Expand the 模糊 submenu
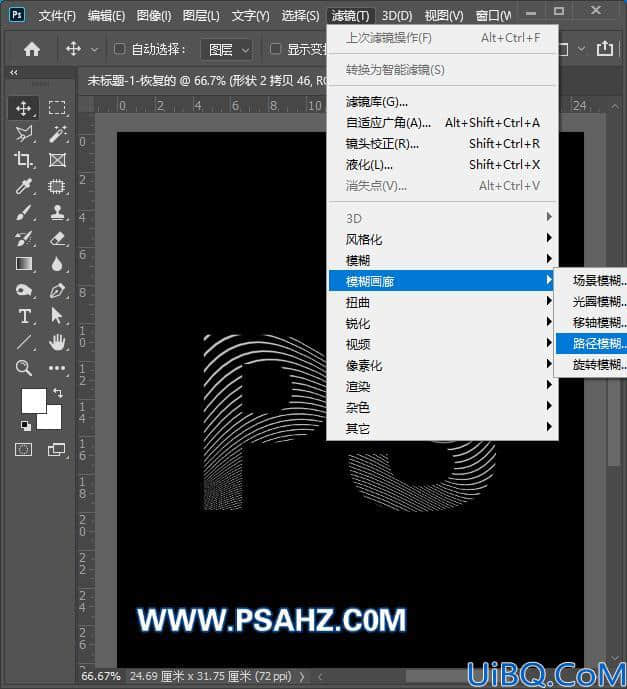Screen dimensions: 627x689 click(x=443, y=260)
